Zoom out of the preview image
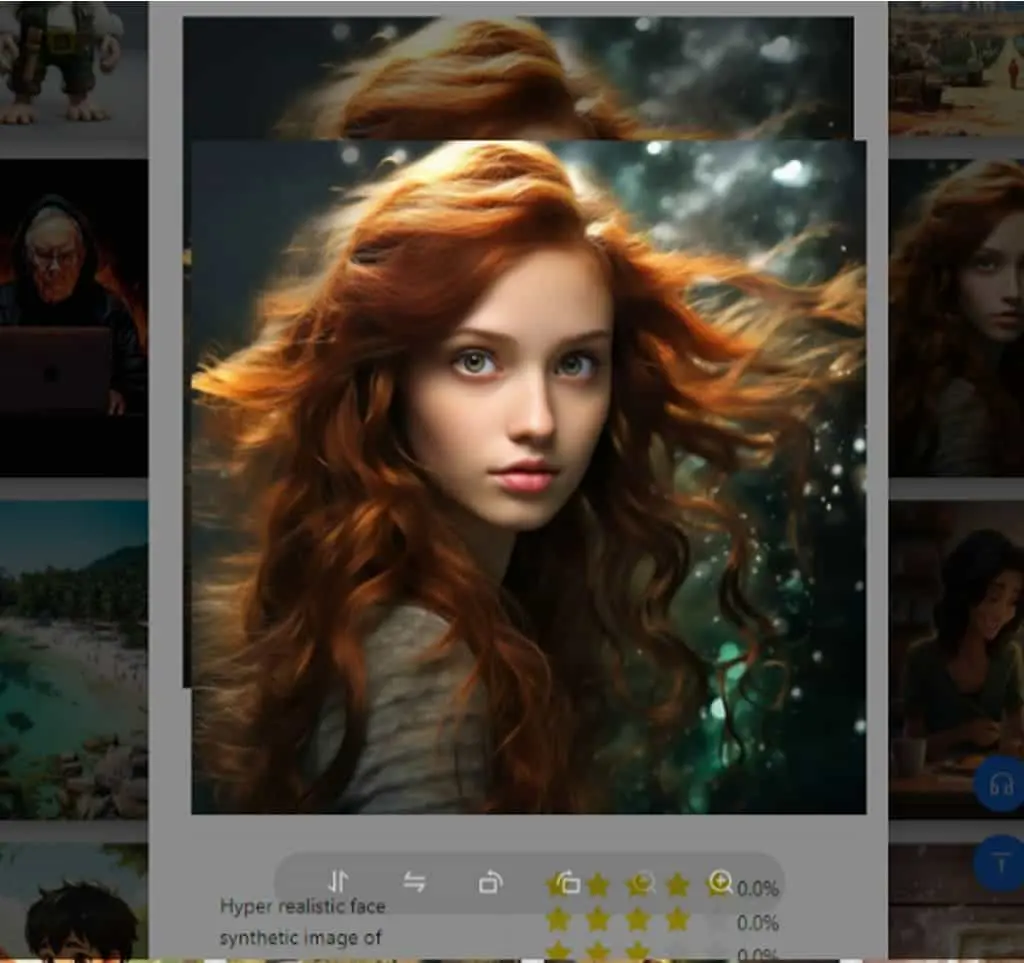Viewport: 1024px width, 963px height. pyautogui.click(x=643, y=883)
